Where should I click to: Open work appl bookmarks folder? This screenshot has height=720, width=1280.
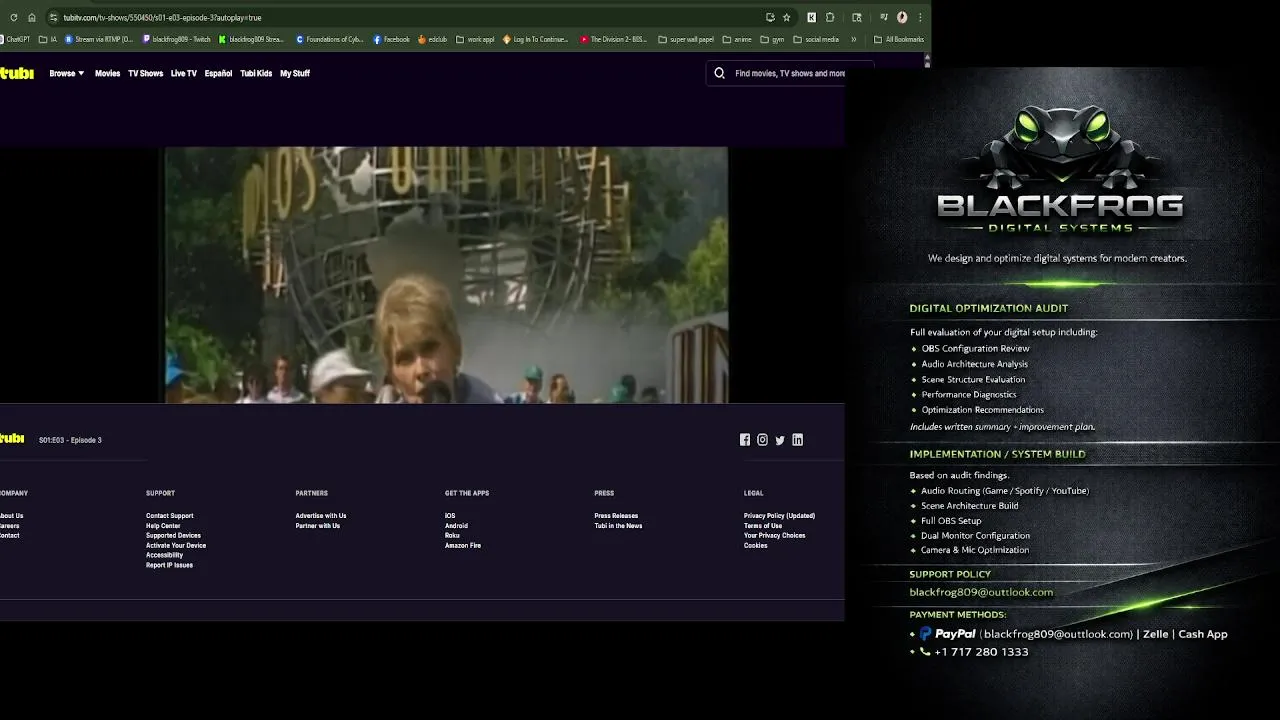(475, 39)
